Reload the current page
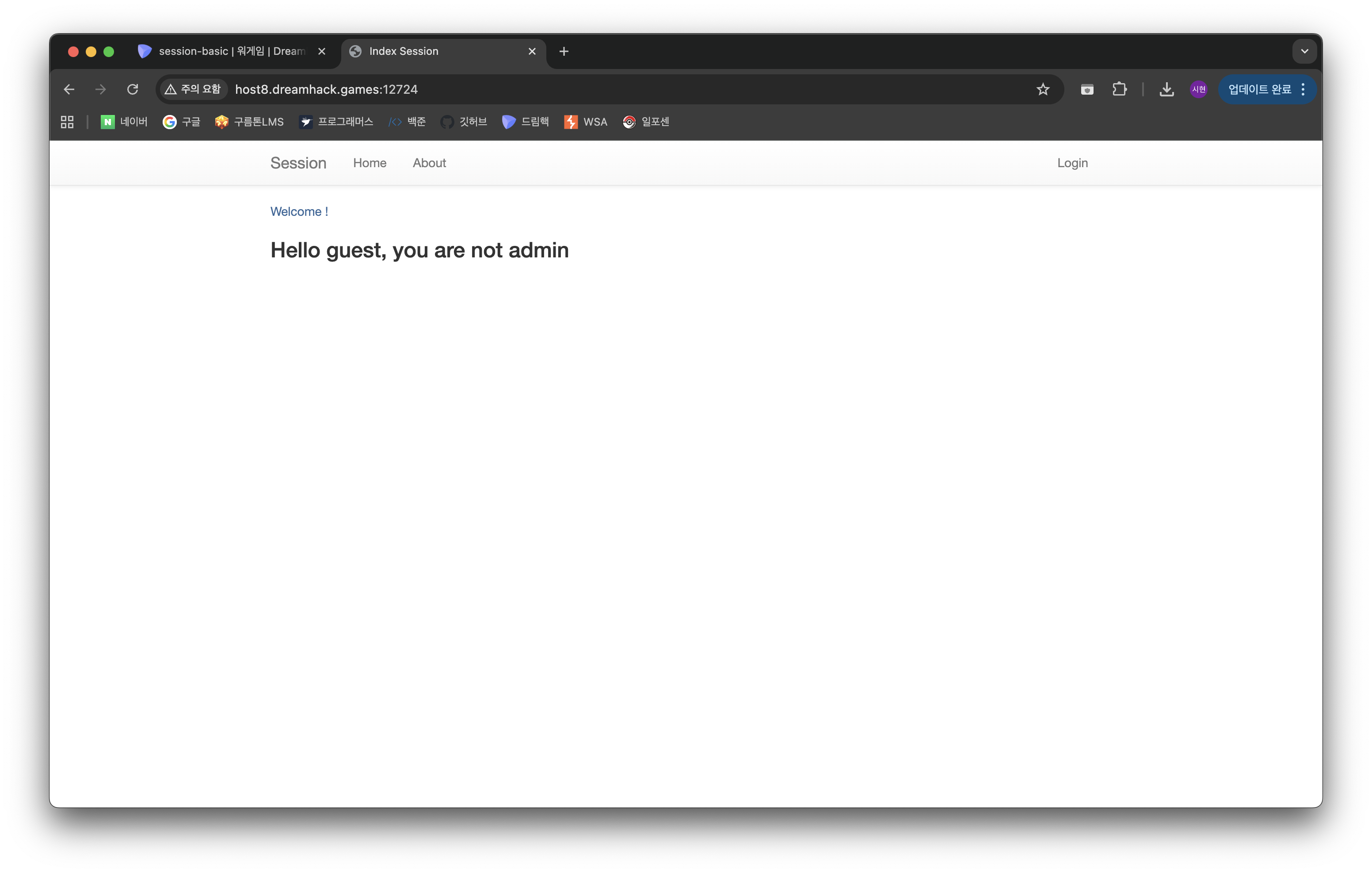Viewport: 1372px width, 873px height. [133, 89]
